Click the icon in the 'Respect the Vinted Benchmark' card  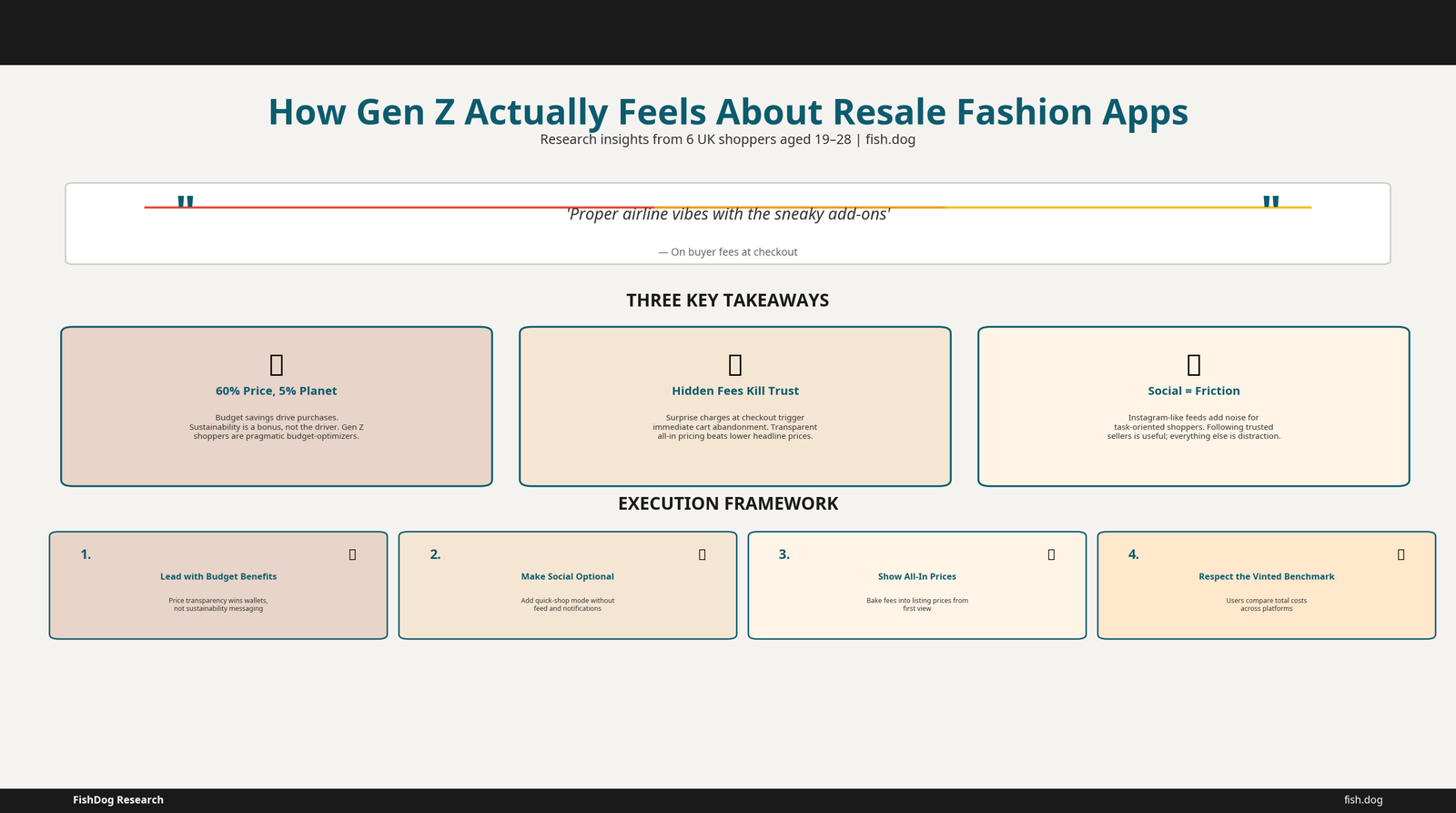[x=1400, y=554]
